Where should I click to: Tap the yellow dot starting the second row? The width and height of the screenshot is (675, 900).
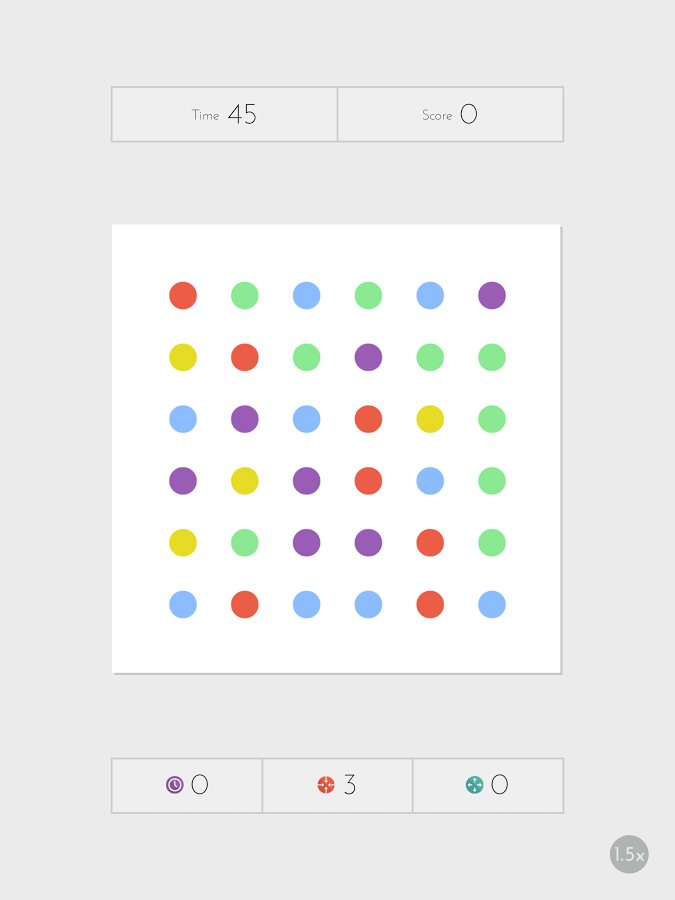pyautogui.click(x=183, y=357)
